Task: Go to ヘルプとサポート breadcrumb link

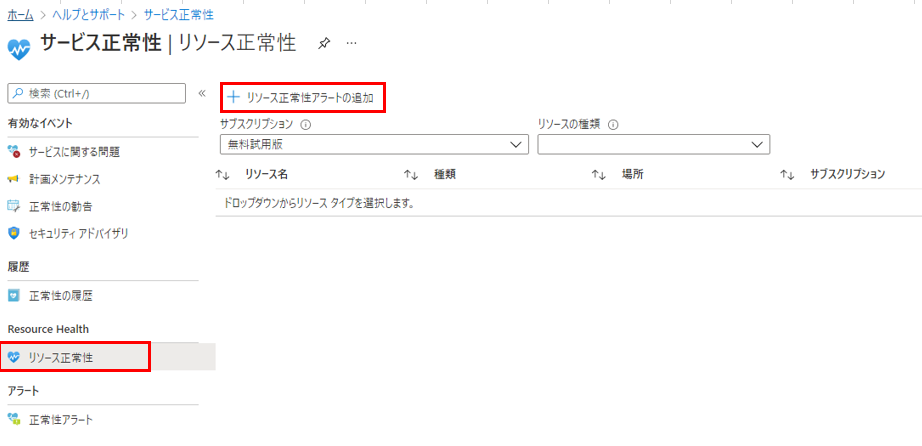Action: coord(89,15)
